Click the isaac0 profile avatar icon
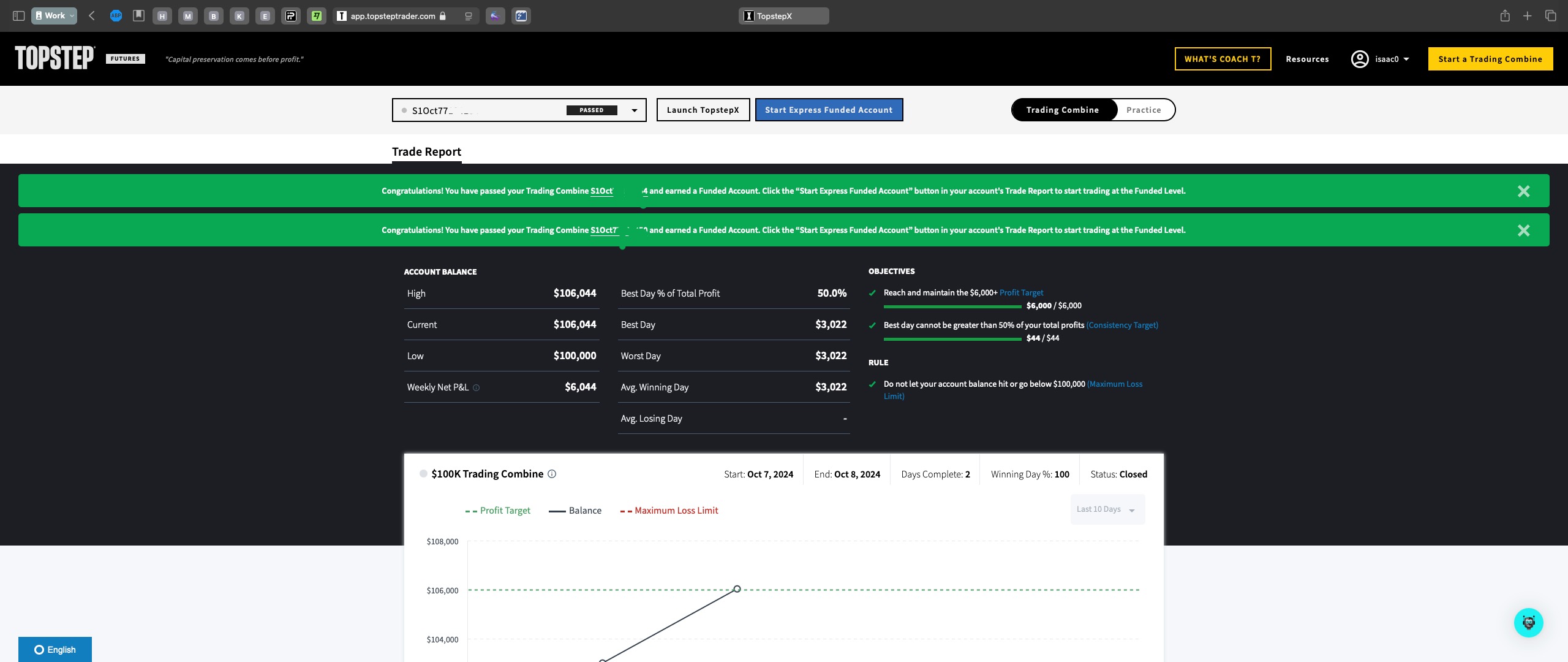 [1360, 59]
